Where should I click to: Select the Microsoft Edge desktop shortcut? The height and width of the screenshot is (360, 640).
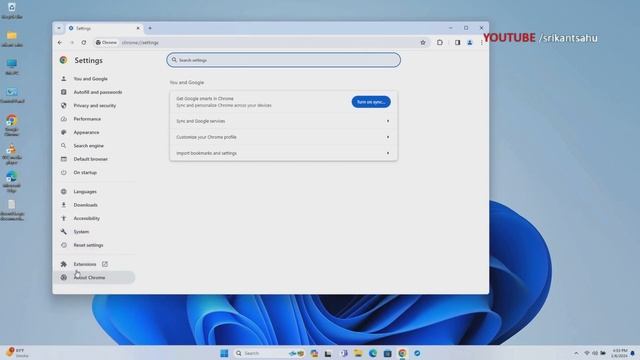pos(11,182)
